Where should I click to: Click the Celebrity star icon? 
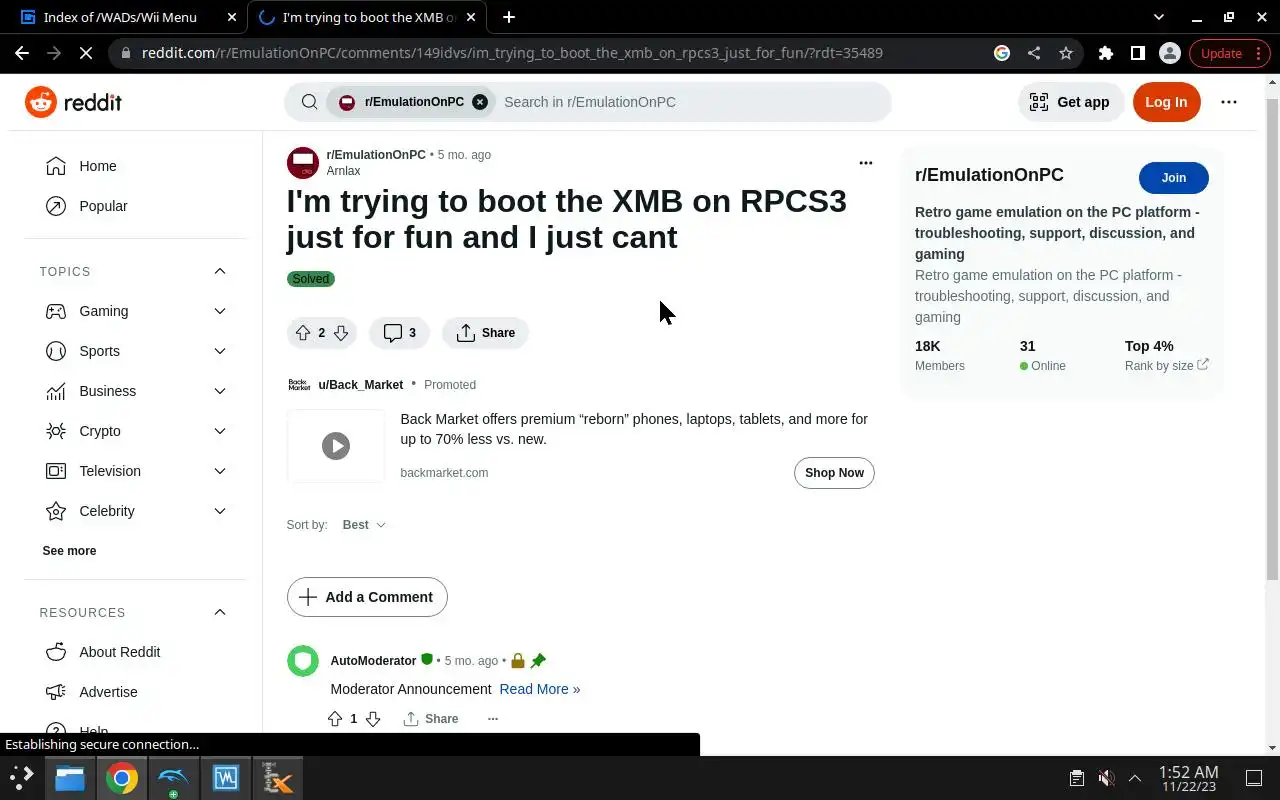coord(56,511)
